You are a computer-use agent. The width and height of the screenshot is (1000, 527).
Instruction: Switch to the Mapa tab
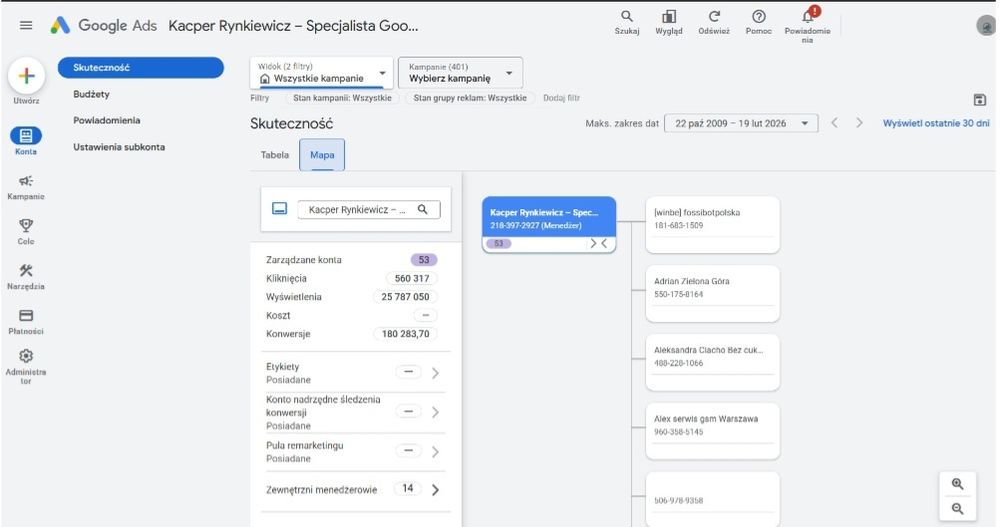(322, 155)
